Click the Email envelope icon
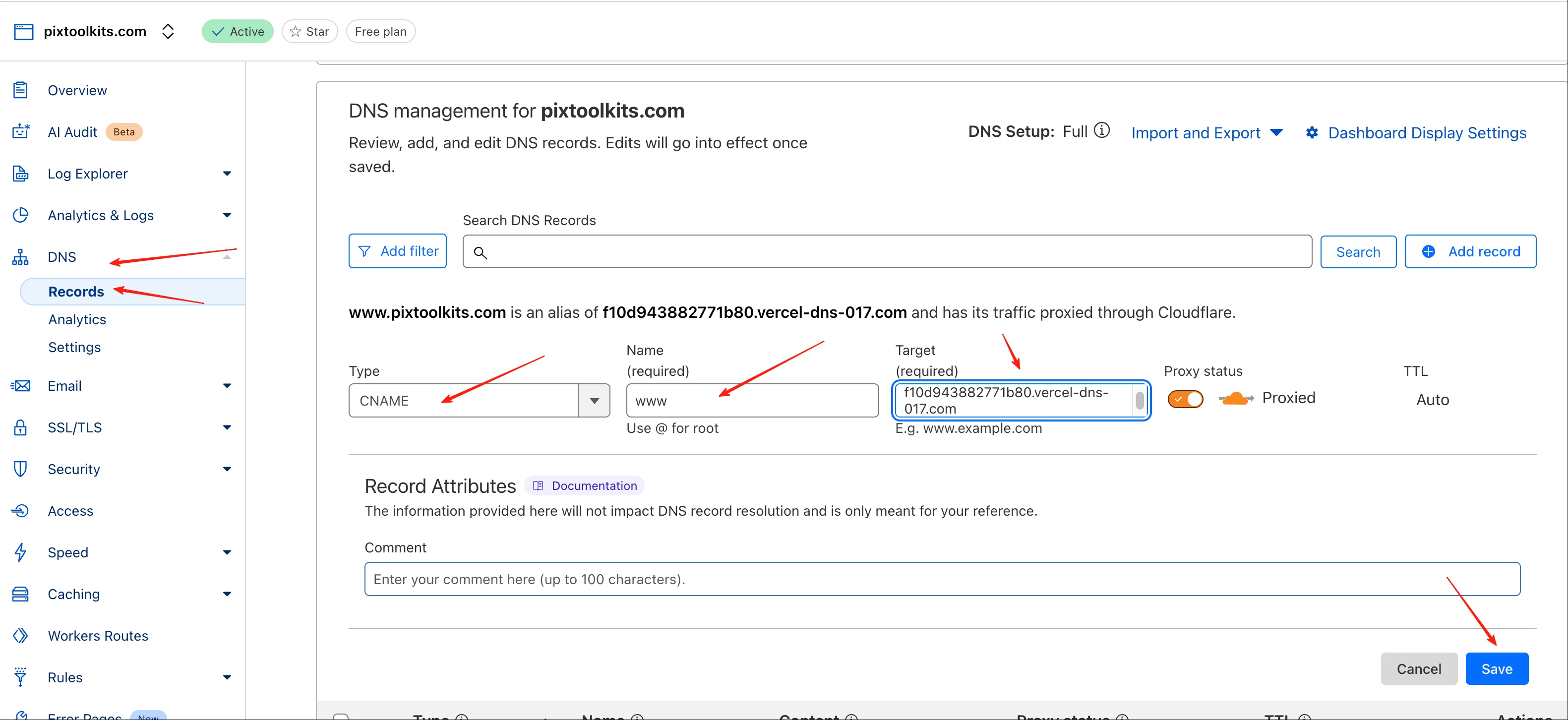The image size is (1568, 720). [x=21, y=386]
